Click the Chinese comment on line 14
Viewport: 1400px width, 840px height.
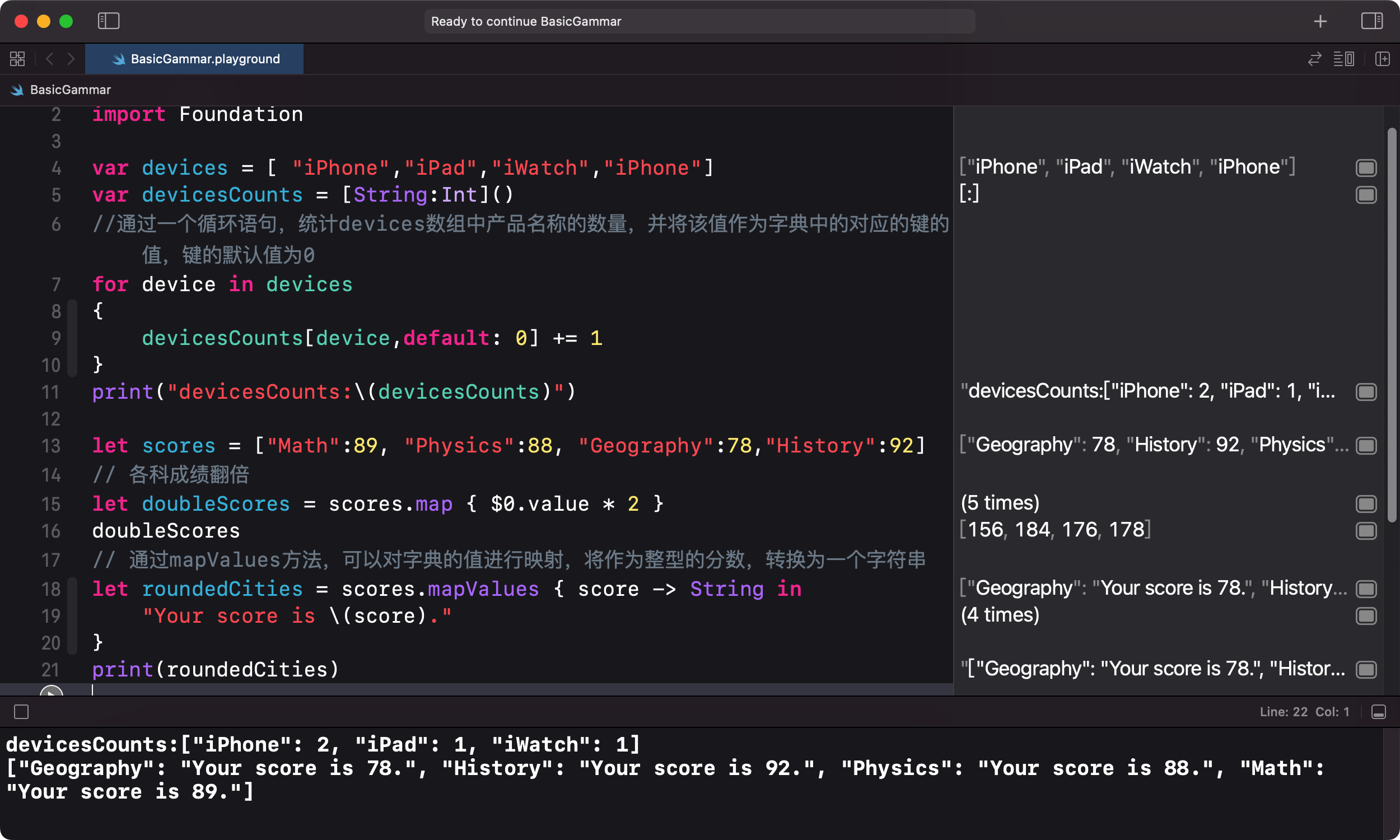pos(171,474)
